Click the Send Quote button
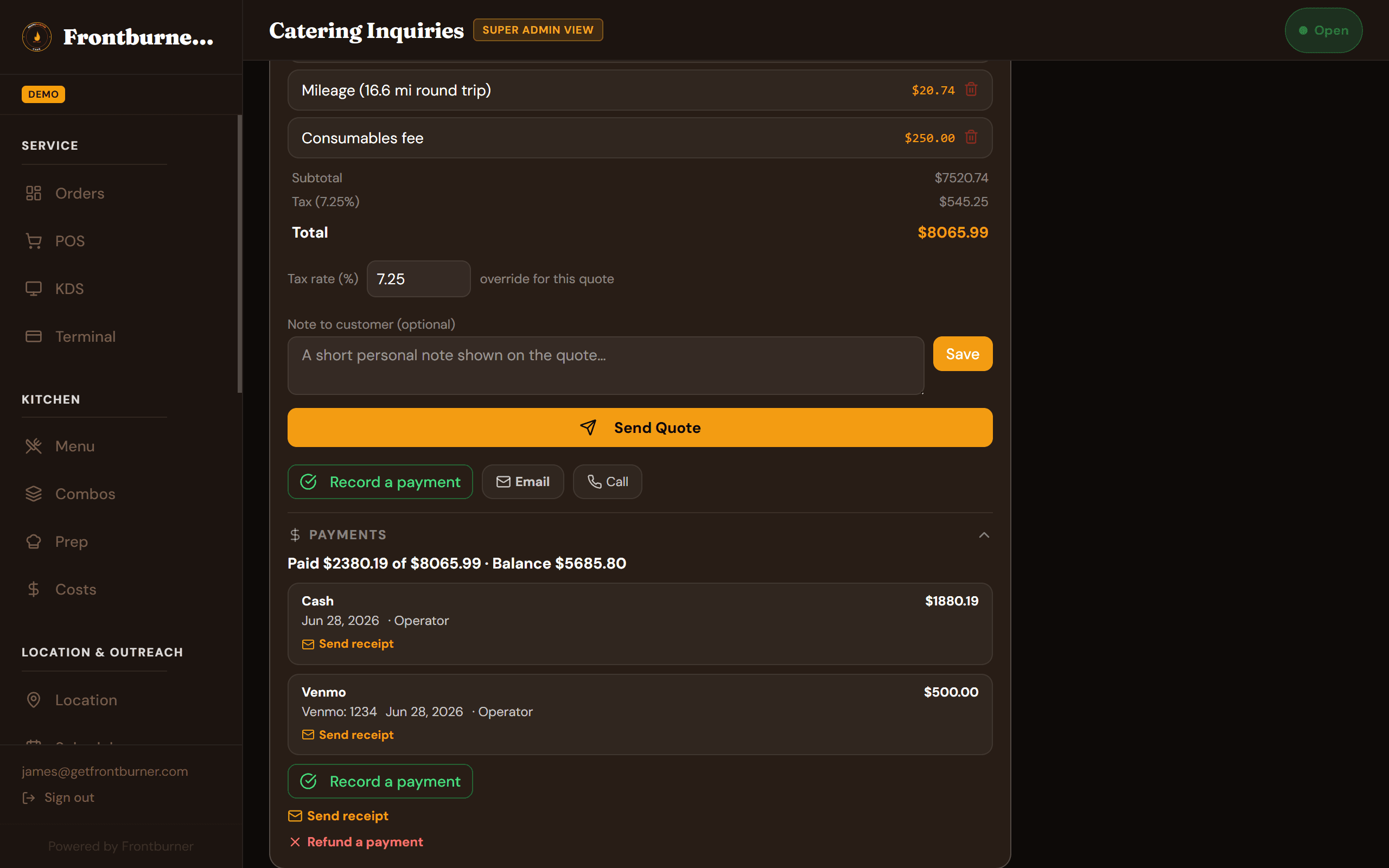 (640, 427)
